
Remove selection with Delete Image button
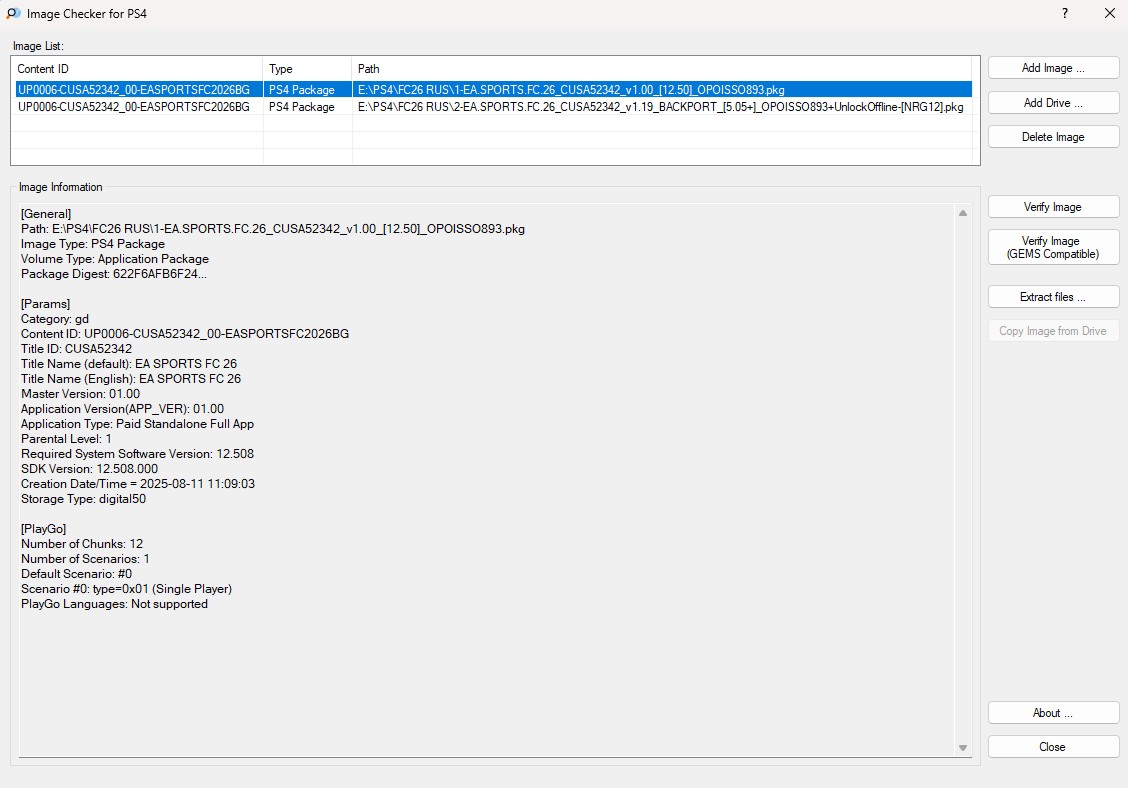(x=1053, y=137)
